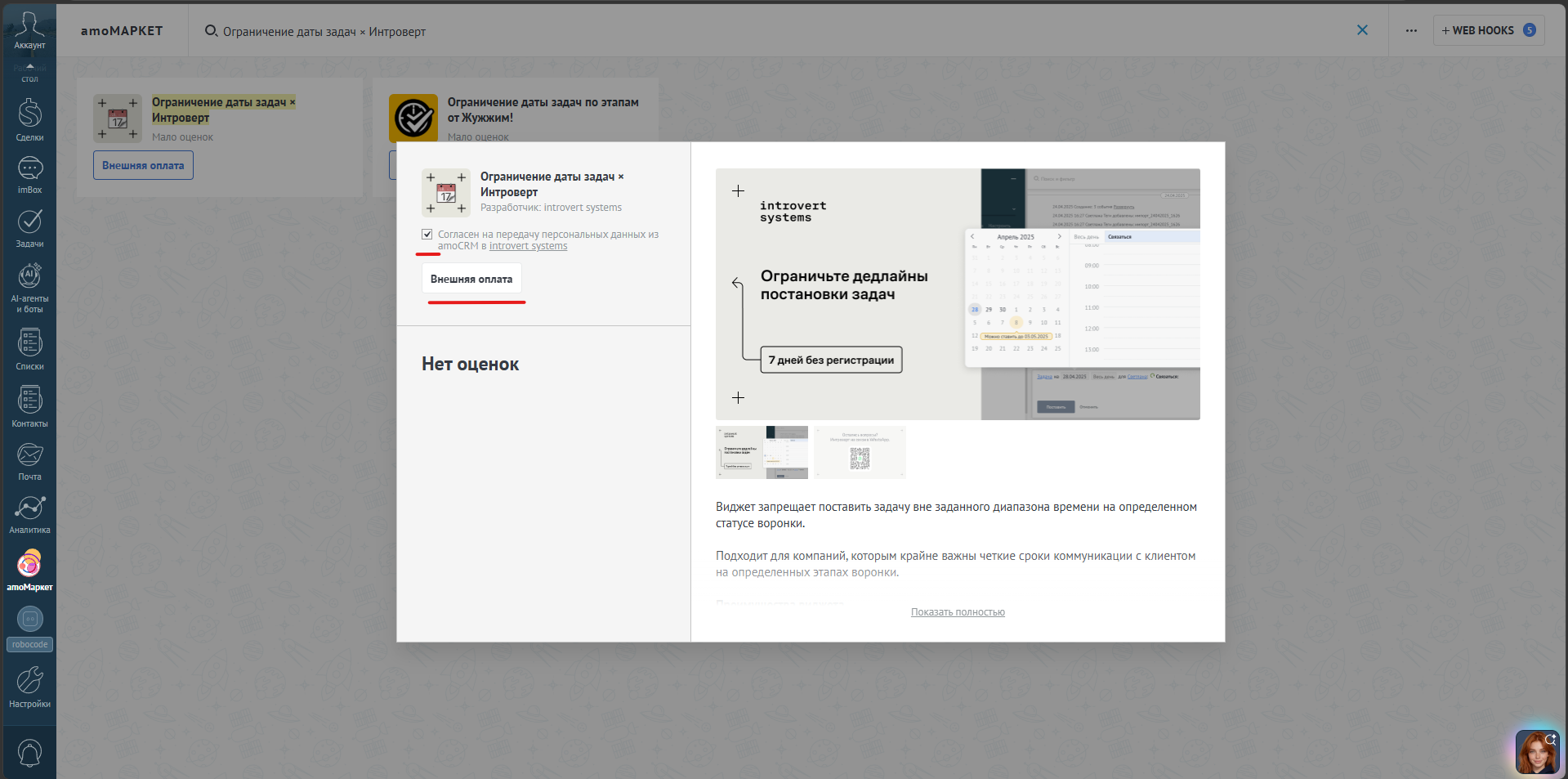Open Списки in sidebar
The image size is (1568, 779).
[29, 349]
